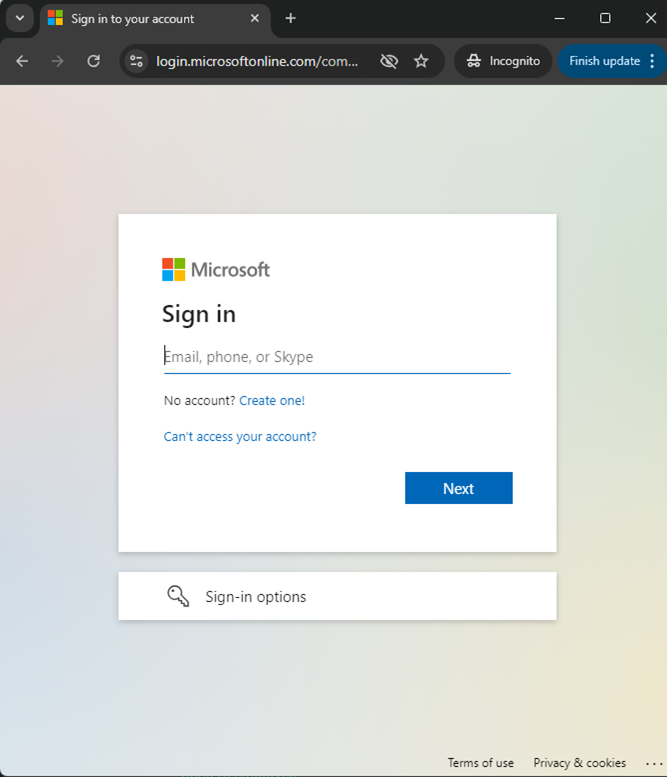Close the browser window
This screenshot has width=667, height=777.
pyautogui.click(x=651, y=18)
